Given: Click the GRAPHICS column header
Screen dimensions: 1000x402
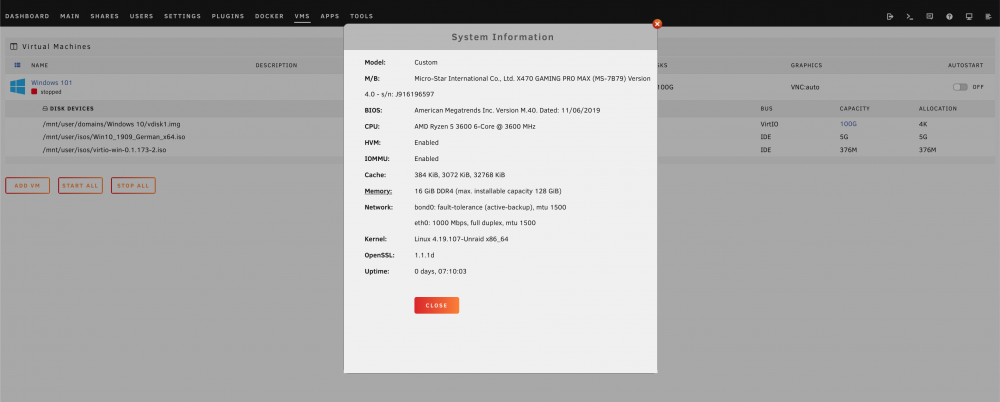Looking at the screenshot, I should coord(806,65).
